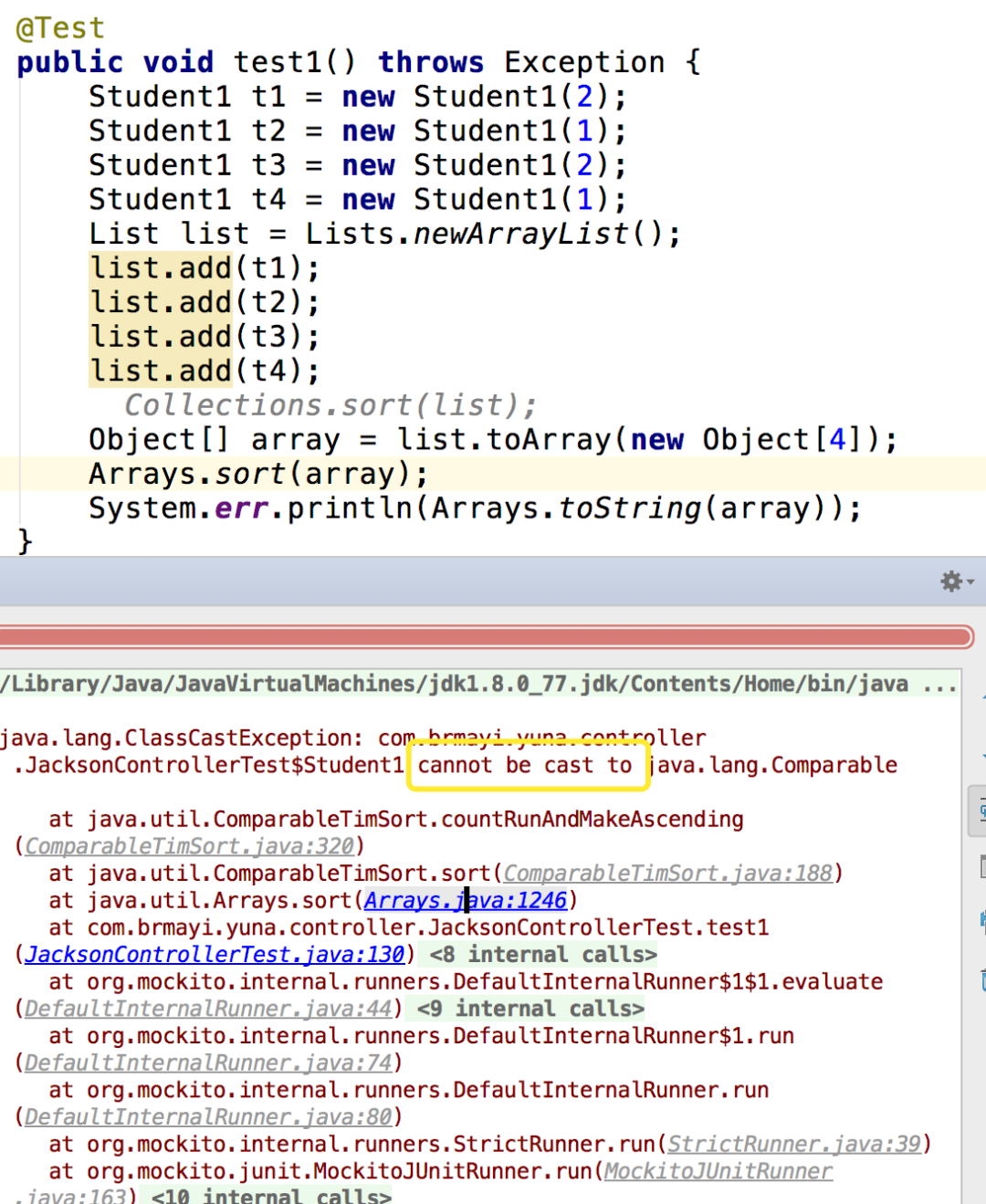Click the JacksonControllerTest.test1 stack frame text
The height and width of the screenshot is (1204, 986).
(409, 927)
